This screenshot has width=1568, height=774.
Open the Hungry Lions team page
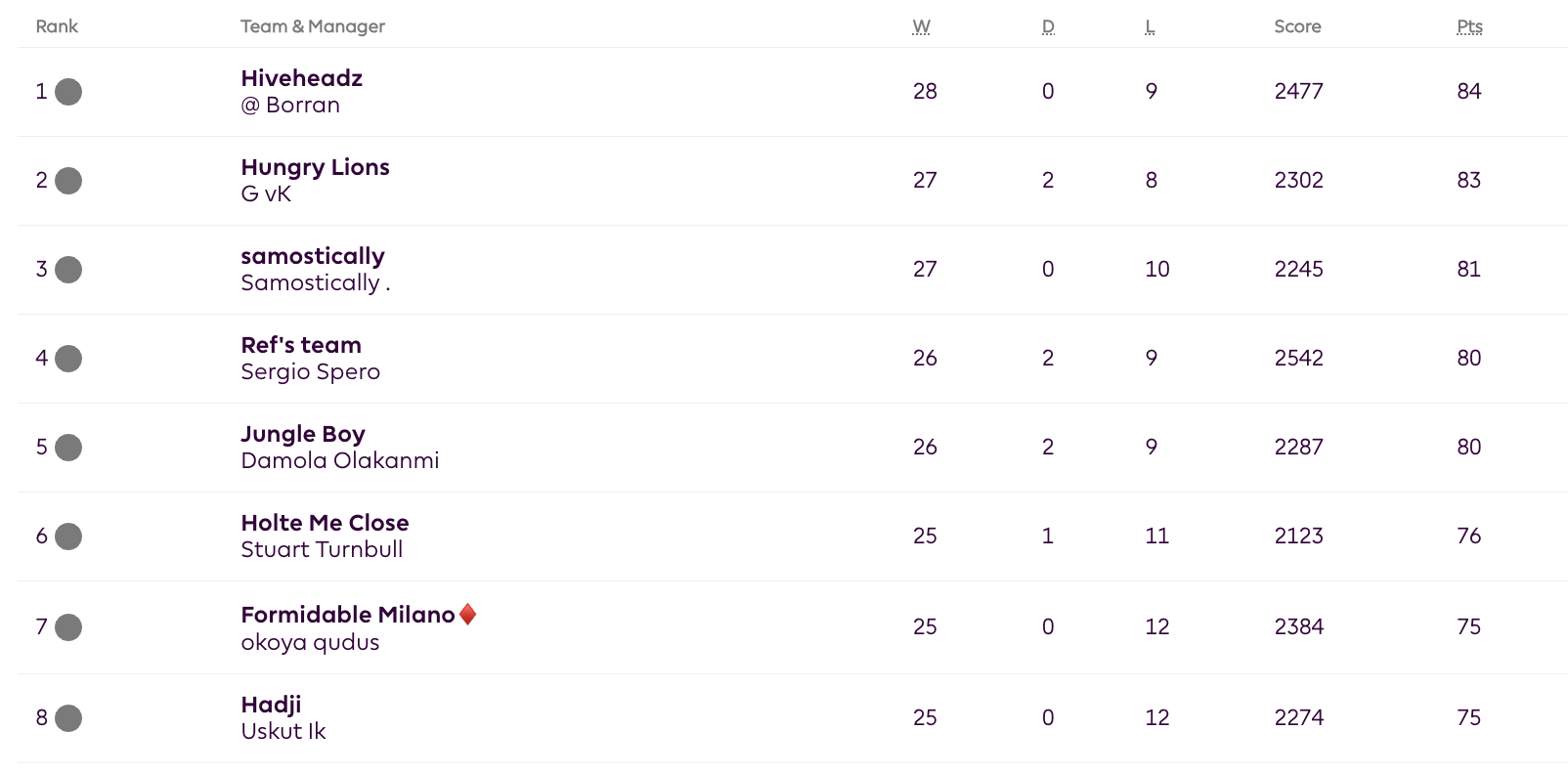coord(315,167)
